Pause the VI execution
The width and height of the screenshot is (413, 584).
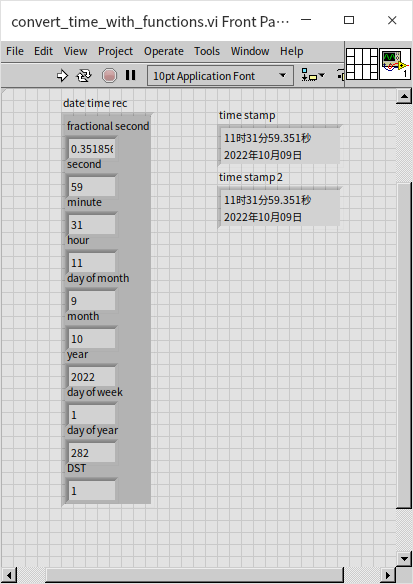tap(130, 76)
